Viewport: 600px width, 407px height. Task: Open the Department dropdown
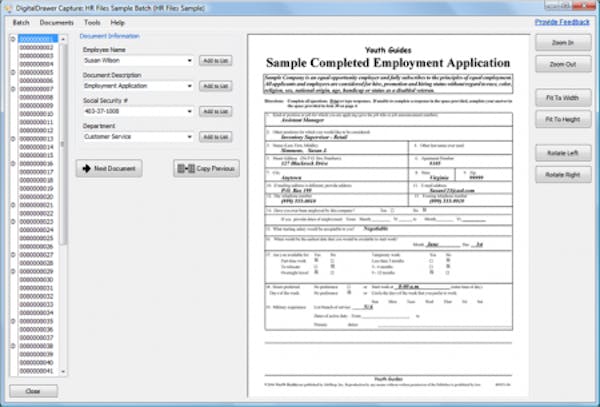pos(189,137)
